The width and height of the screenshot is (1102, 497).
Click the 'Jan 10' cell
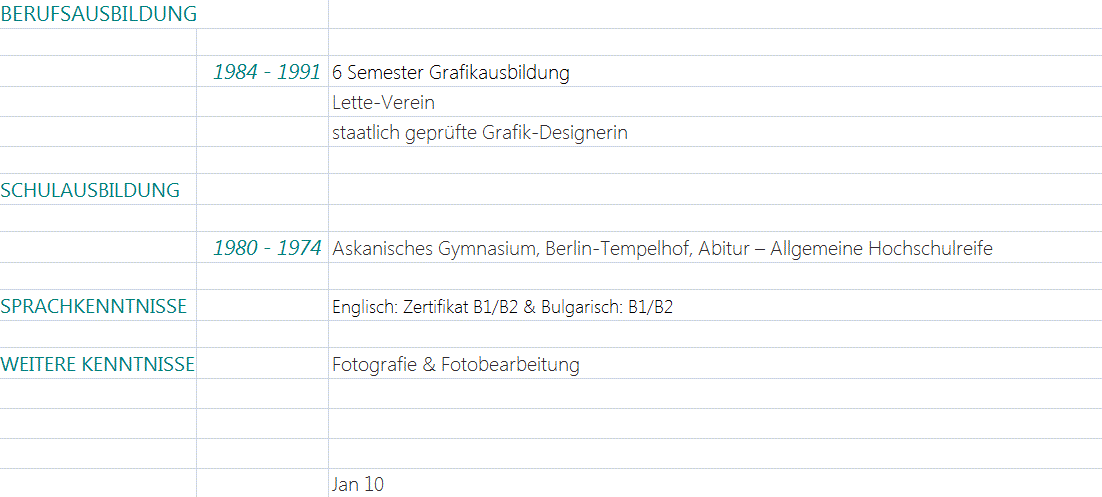358,484
